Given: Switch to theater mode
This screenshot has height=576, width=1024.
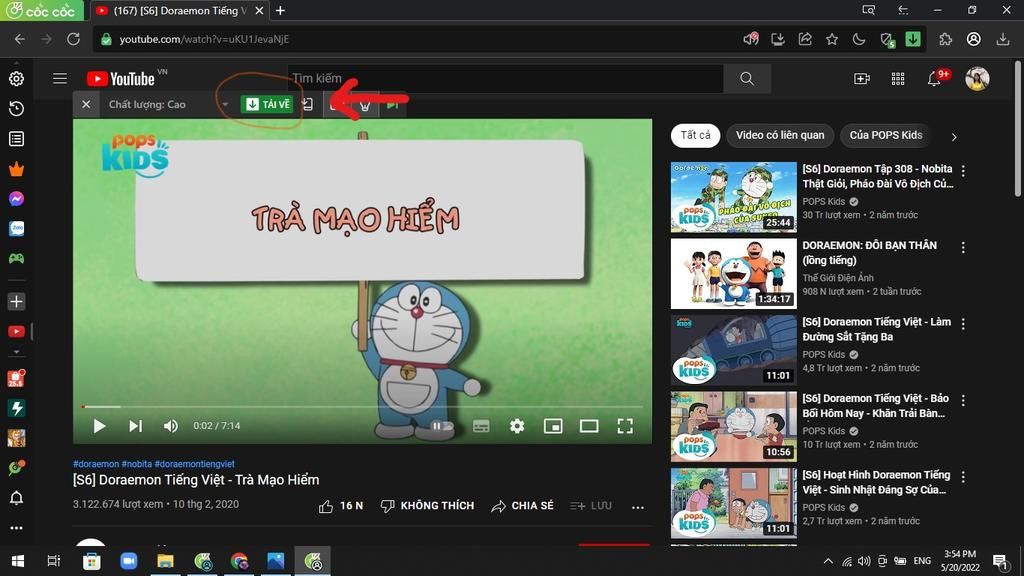Looking at the screenshot, I should 589,426.
